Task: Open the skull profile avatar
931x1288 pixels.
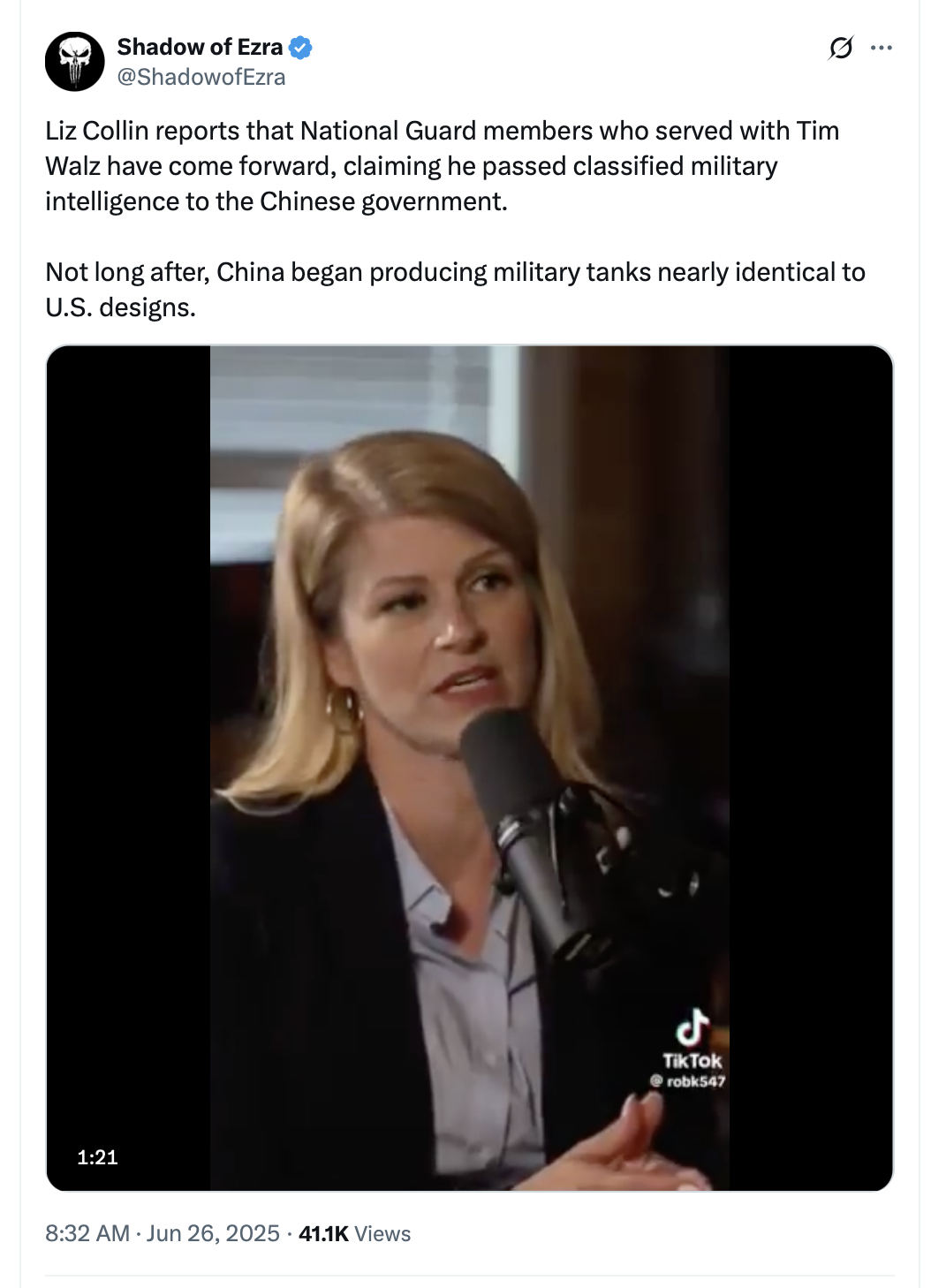Action: point(75,62)
